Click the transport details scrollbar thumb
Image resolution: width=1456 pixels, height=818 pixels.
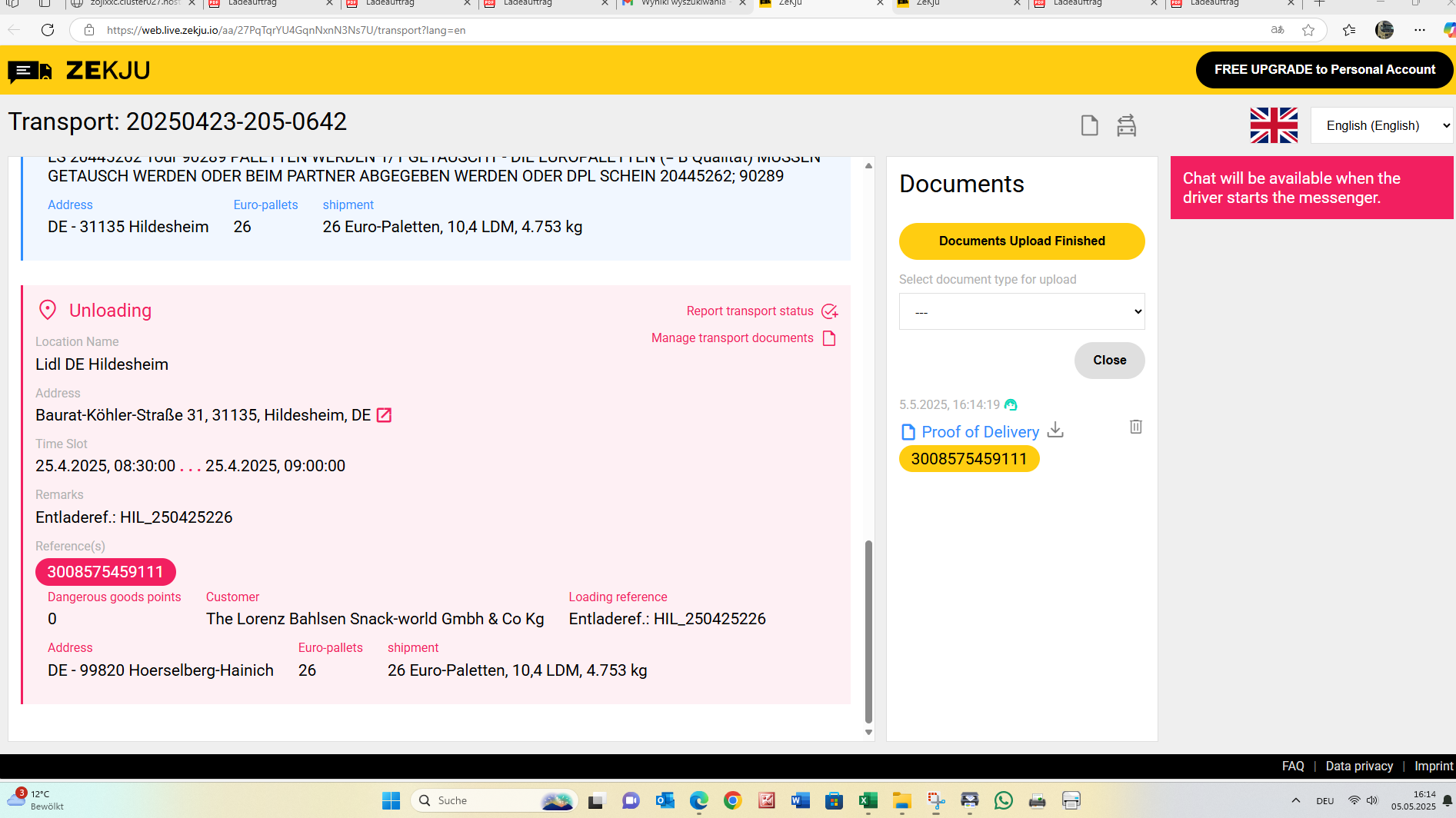[x=868, y=632]
